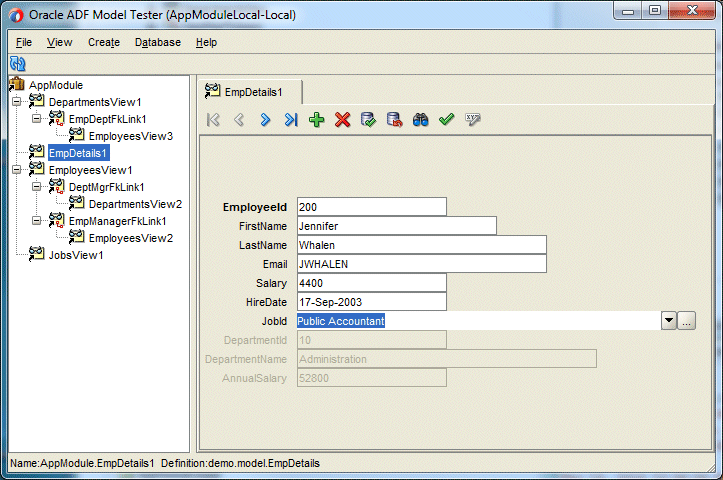This screenshot has height=480, width=723.
Task: Collapse the EmployeesView1 tree node
Action: click(x=17, y=169)
